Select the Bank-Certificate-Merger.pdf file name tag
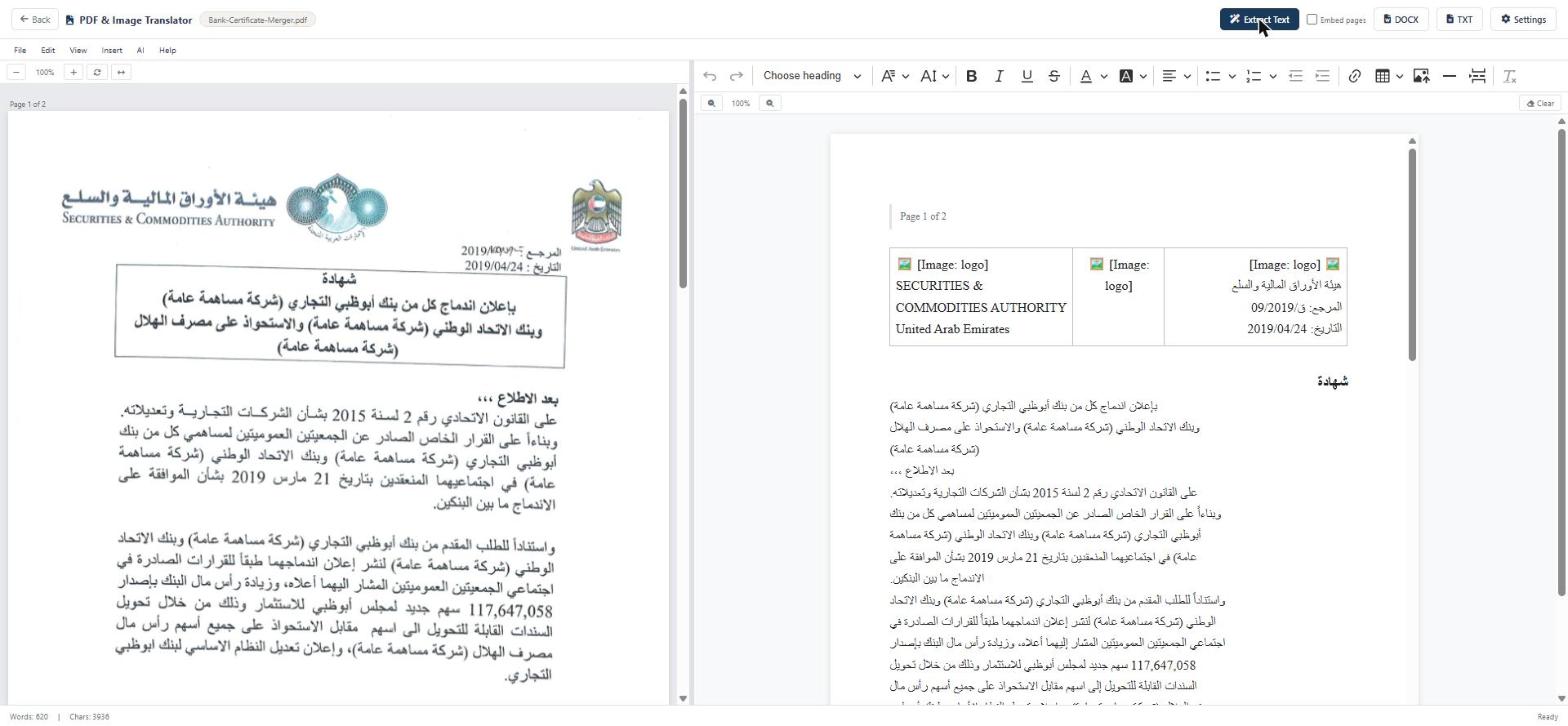This screenshot has height=726, width=1568. (x=258, y=19)
